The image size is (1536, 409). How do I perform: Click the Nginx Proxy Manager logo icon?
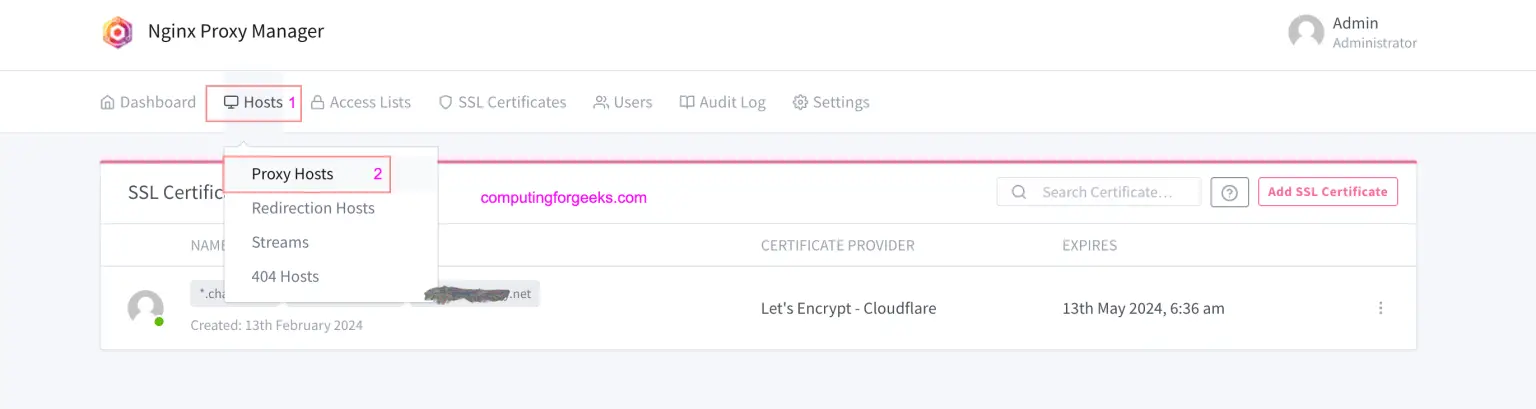pos(117,32)
